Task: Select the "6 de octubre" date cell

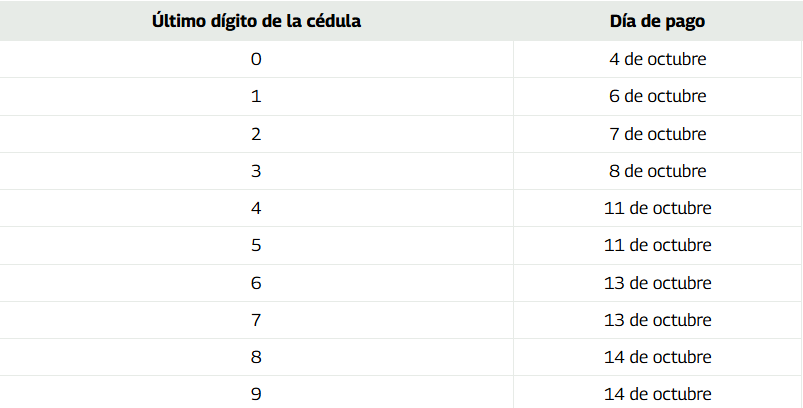Action: (657, 96)
